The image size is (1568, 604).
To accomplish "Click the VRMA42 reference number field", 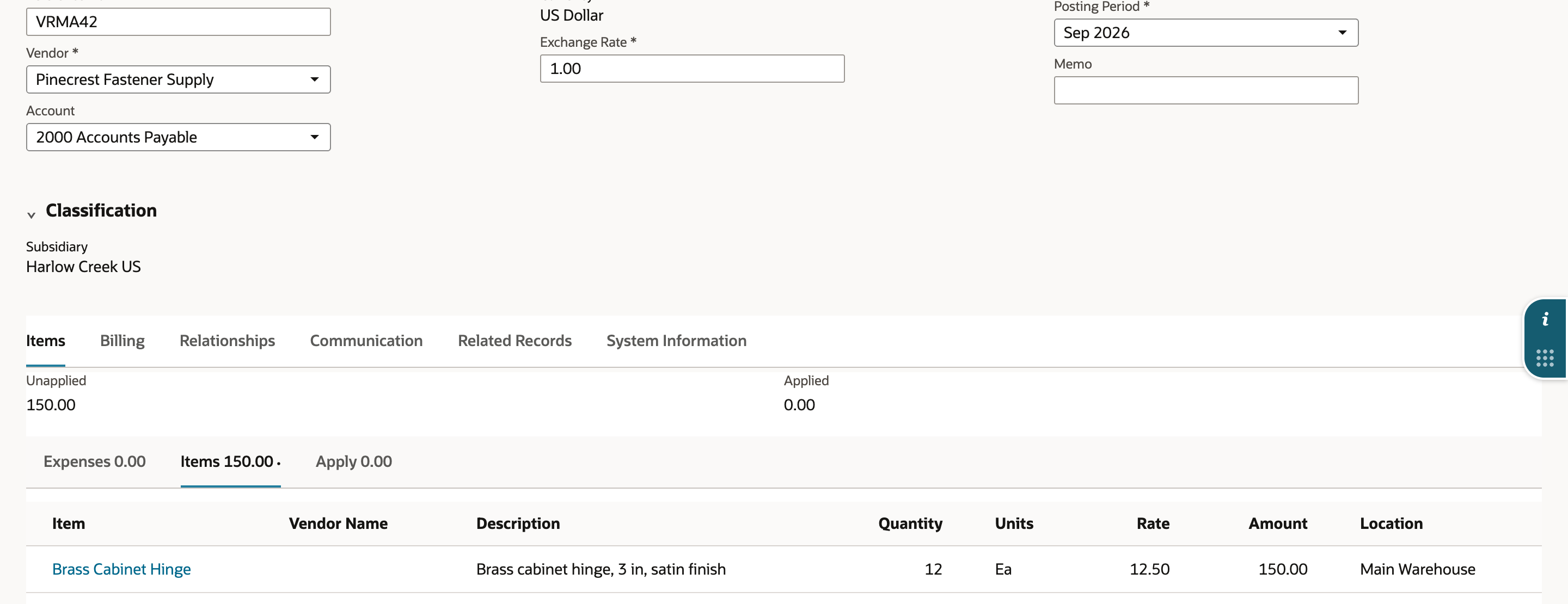I will tap(179, 22).
